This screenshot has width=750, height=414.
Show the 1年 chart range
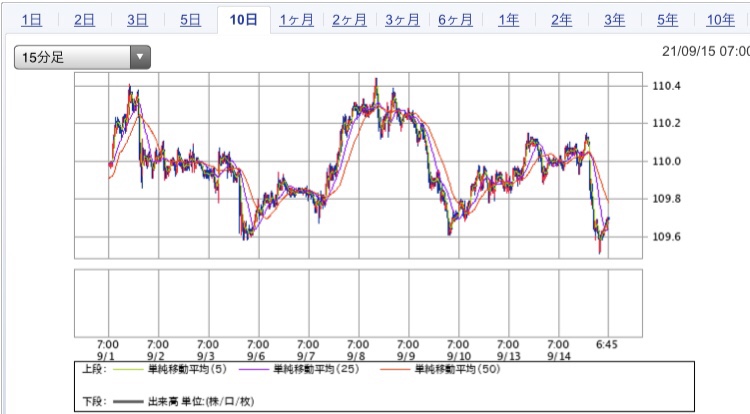pyautogui.click(x=508, y=20)
